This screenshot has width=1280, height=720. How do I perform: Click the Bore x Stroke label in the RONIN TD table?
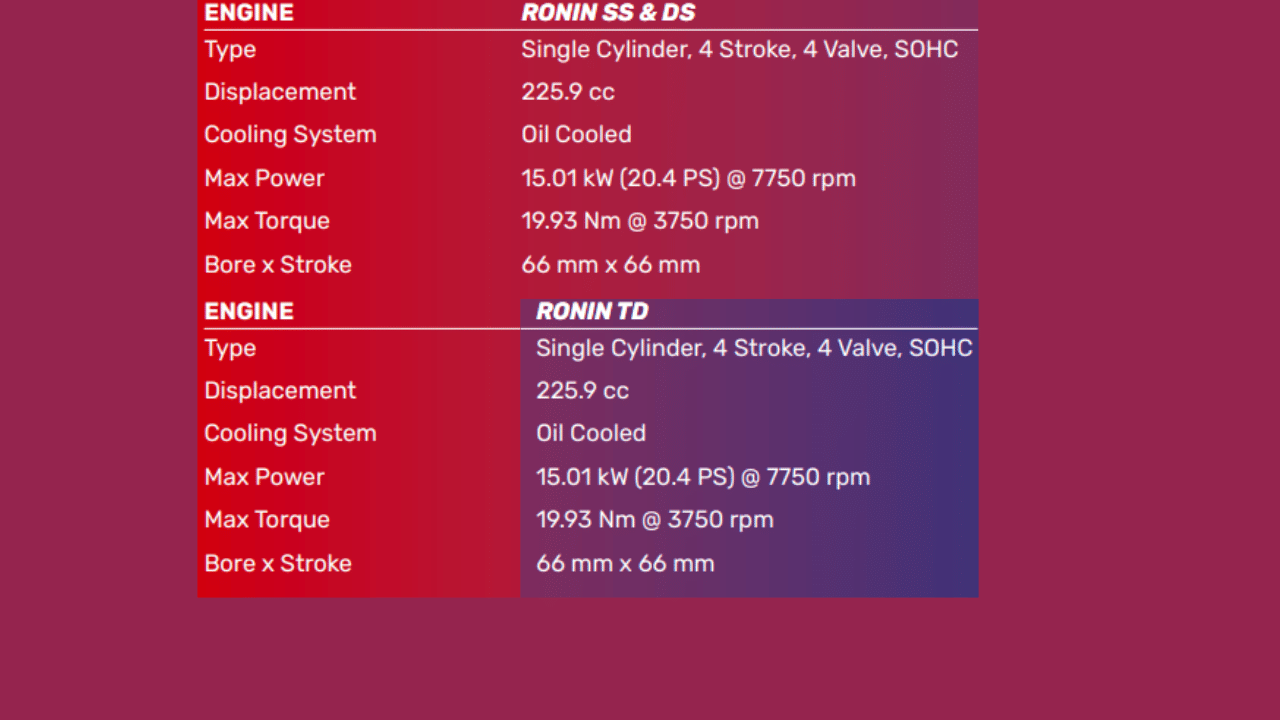click(278, 563)
